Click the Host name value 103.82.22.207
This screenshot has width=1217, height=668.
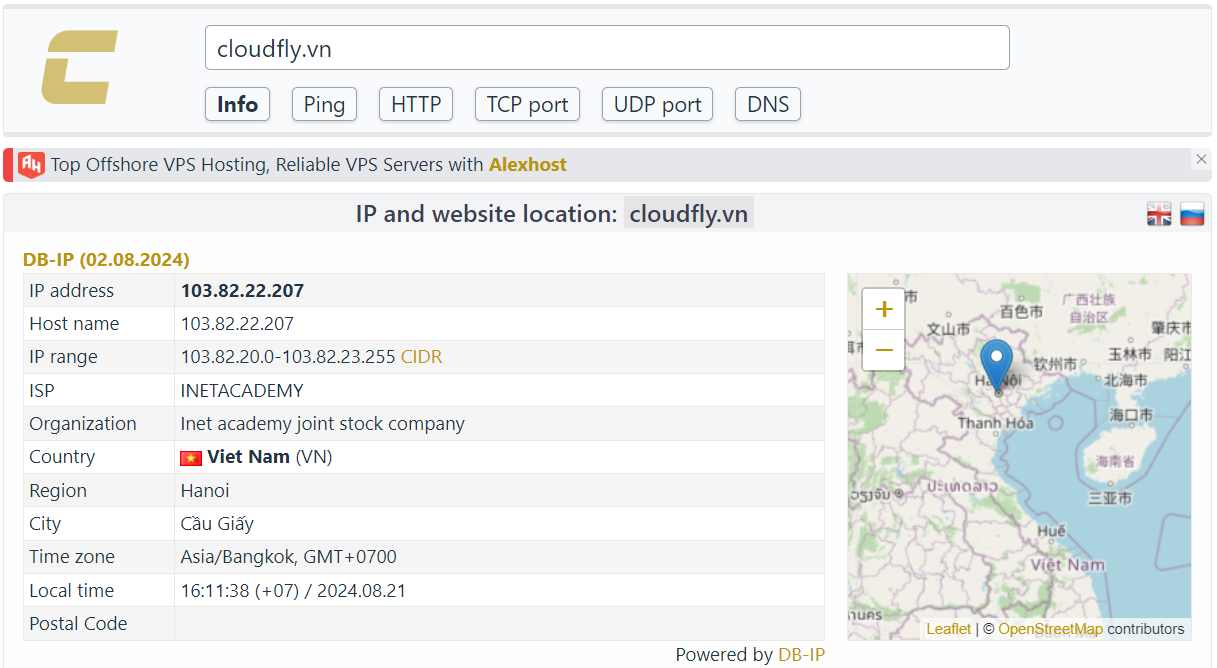tap(237, 324)
